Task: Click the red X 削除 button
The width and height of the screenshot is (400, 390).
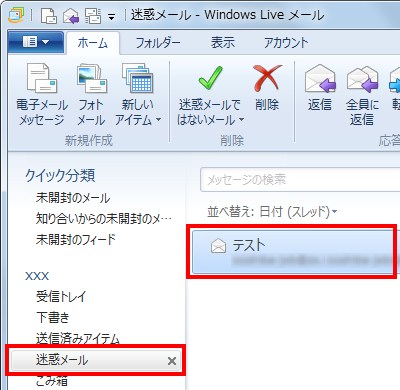Action: pos(267,88)
